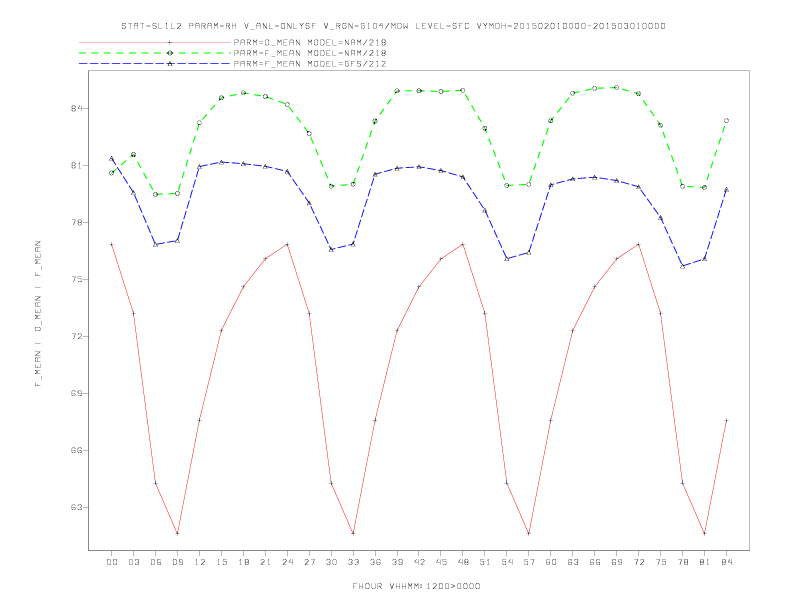
Task: Click x-axis tick label 15
Action: pyautogui.click(x=222, y=562)
